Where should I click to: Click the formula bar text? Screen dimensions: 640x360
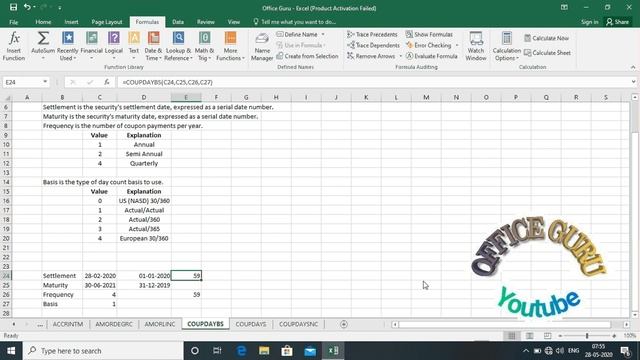point(167,82)
